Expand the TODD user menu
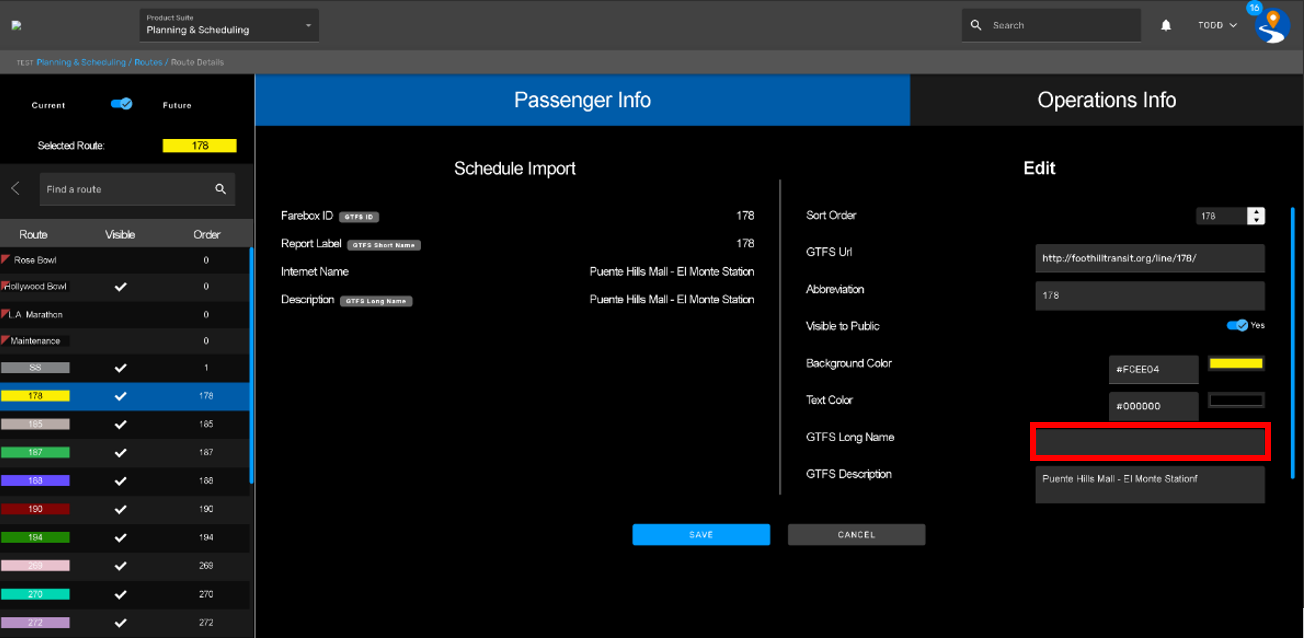Screen dimensions: 1304x638 tap(1217, 25)
